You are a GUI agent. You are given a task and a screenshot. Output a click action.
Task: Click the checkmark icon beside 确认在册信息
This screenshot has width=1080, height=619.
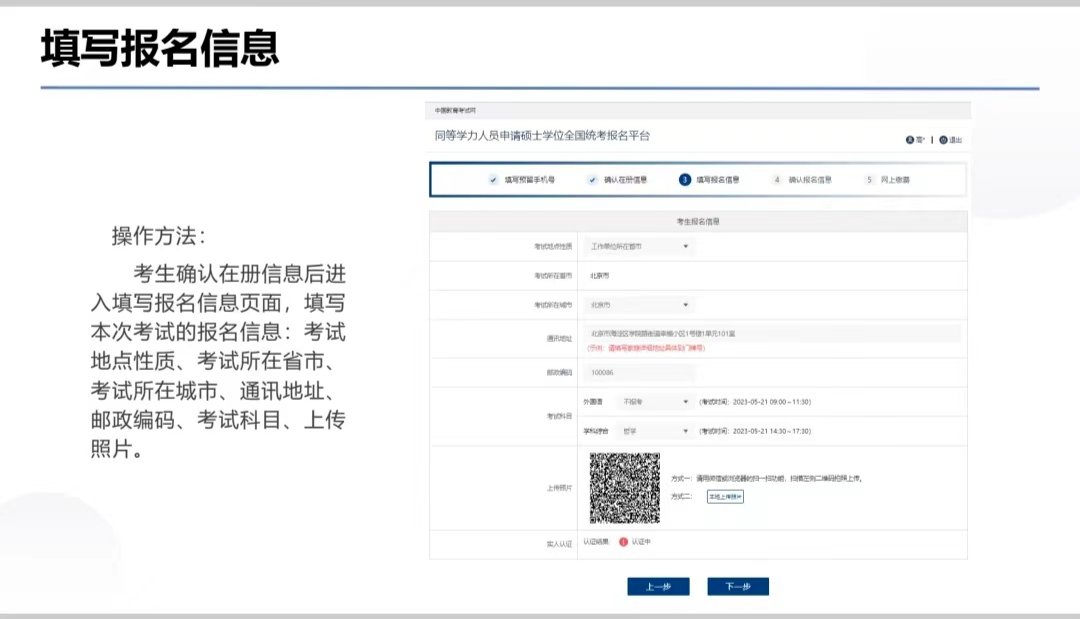[x=592, y=180]
